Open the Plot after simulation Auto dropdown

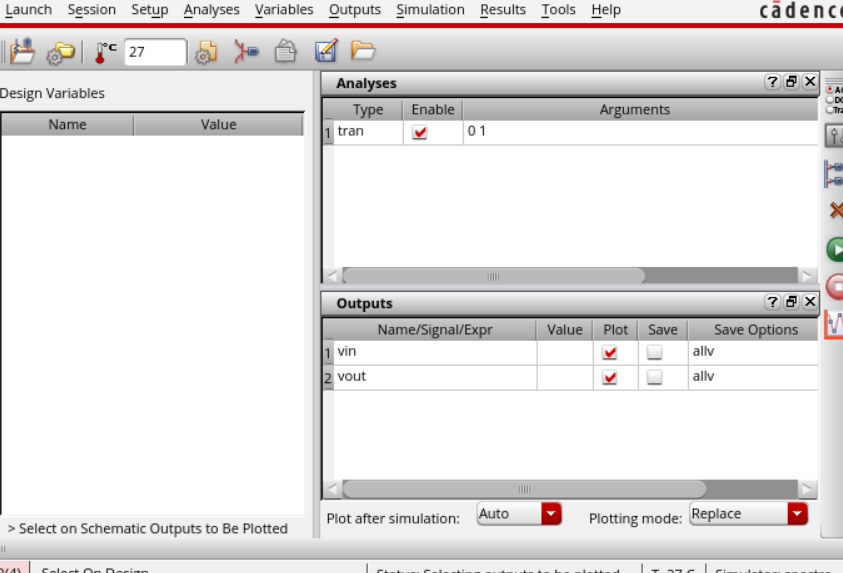tap(519, 514)
